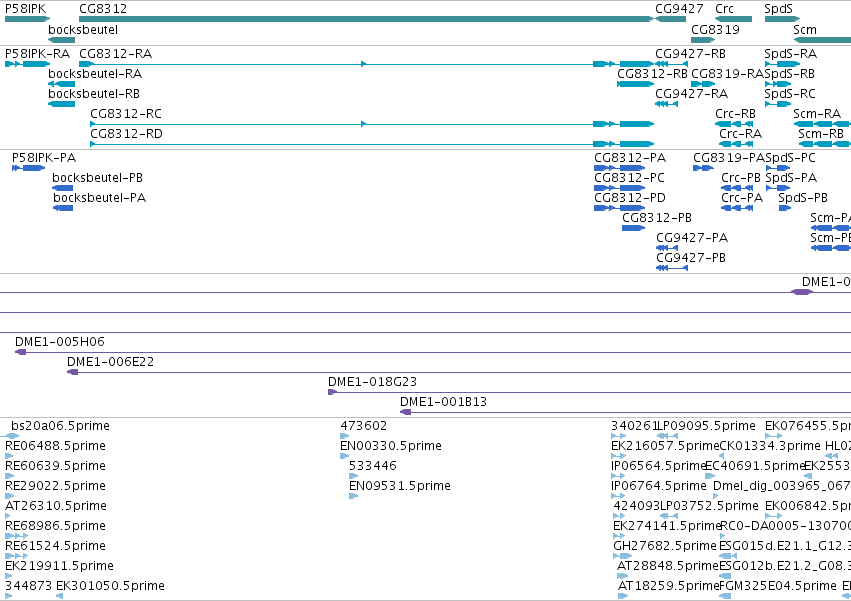This screenshot has height=601, width=851.
Task: Click the RE68986.5prime EST label
Action: click(x=55, y=527)
